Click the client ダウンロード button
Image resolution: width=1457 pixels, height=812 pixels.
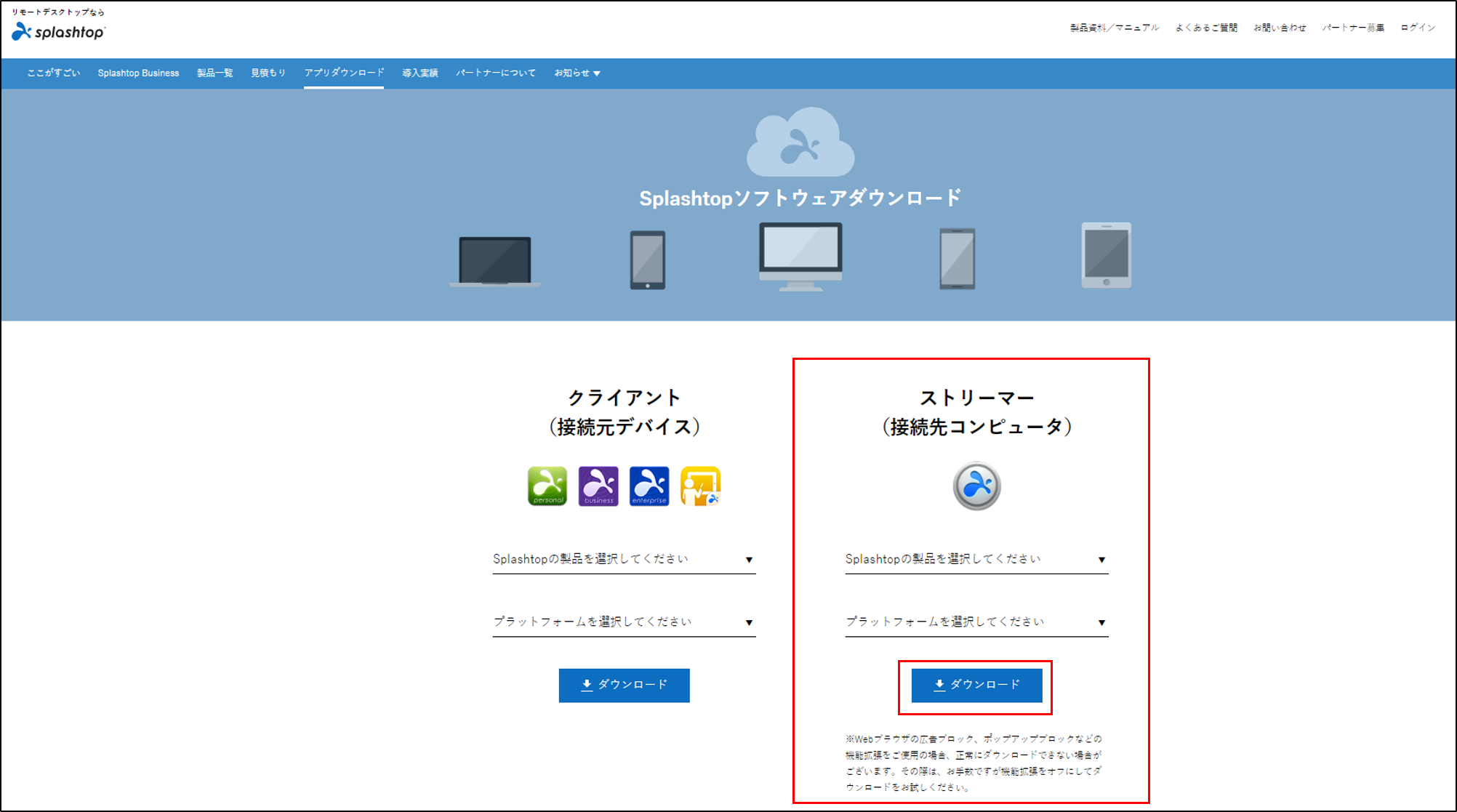[624, 684]
